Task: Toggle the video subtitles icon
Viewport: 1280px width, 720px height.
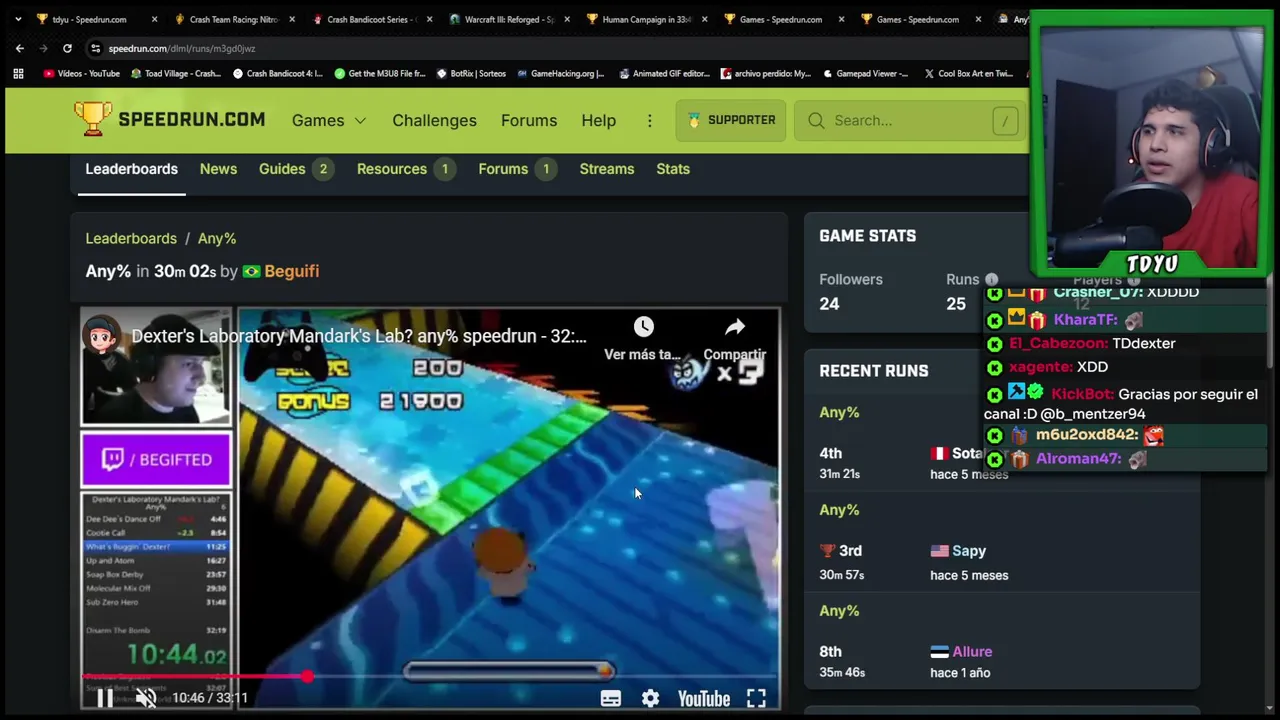Action: [610, 699]
